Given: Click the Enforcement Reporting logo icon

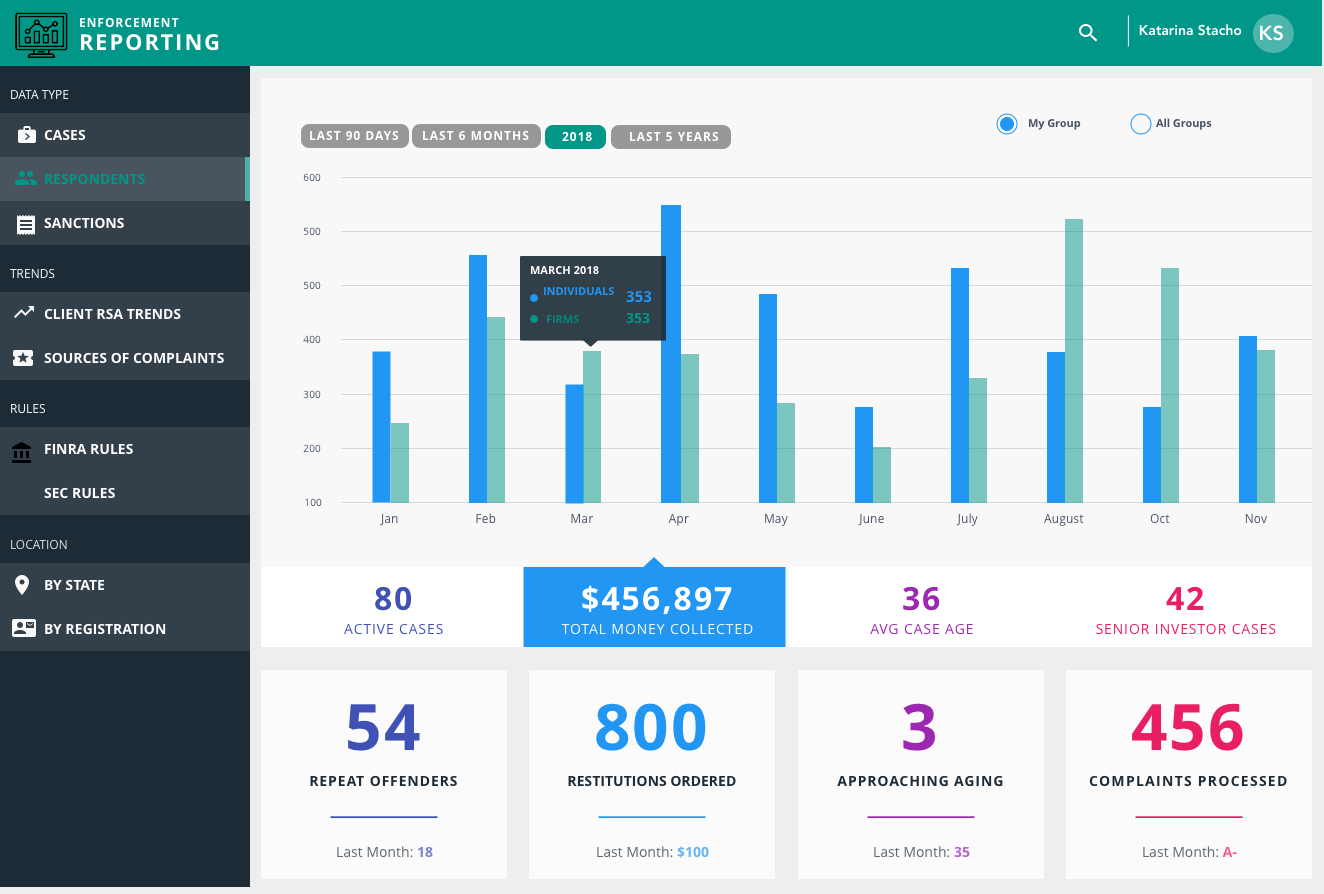Looking at the screenshot, I should [x=41, y=33].
